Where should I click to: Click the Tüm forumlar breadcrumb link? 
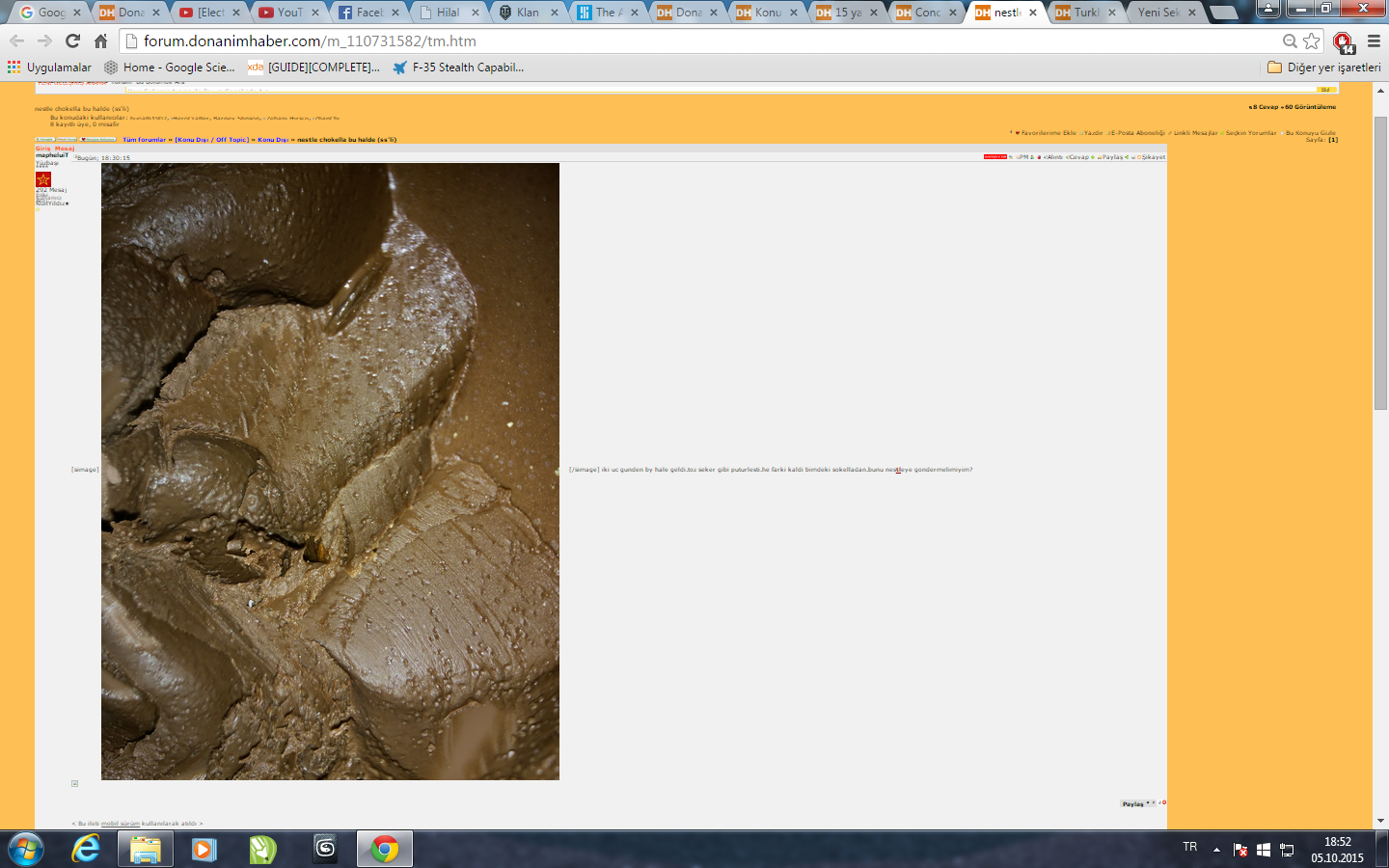point(144,140)
